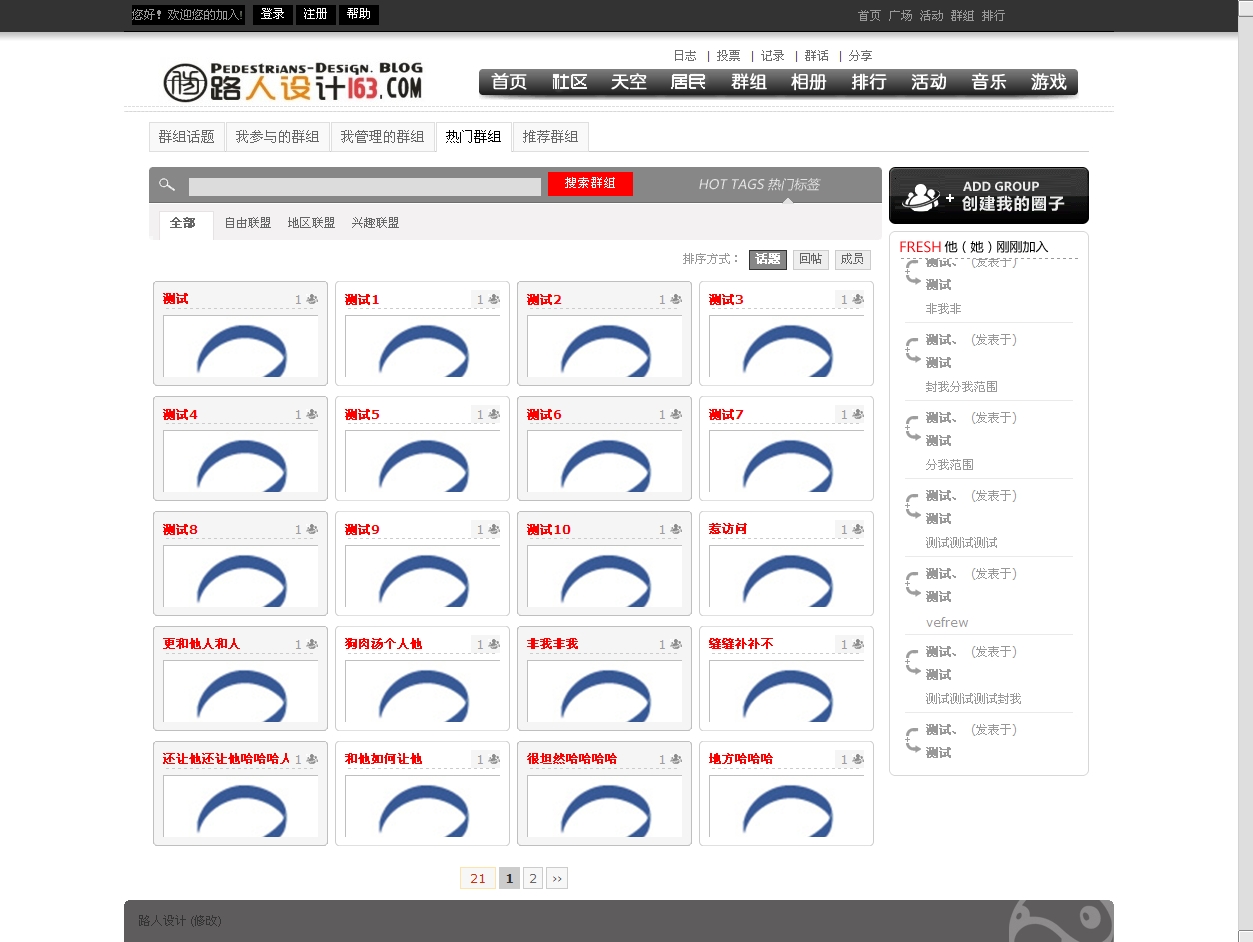The height and width of the screenshot is (942, 1253).
Task: Open the 狗肉汤个人他 group title
Action: [x=383, y=644]
